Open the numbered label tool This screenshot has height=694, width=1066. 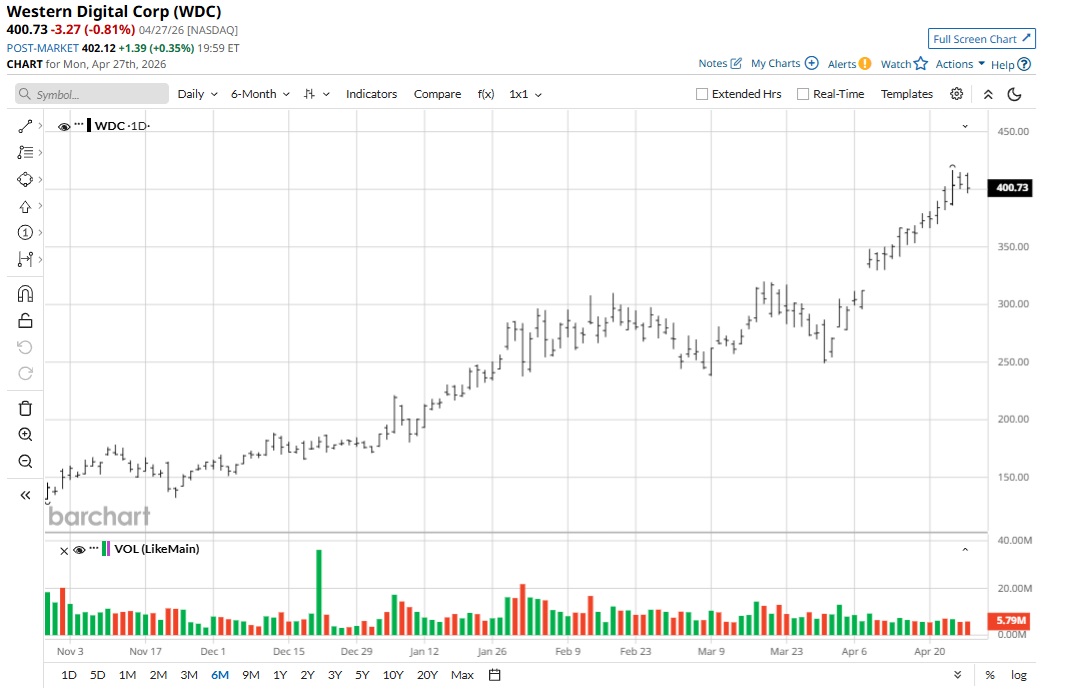click(x=25, y=232)
